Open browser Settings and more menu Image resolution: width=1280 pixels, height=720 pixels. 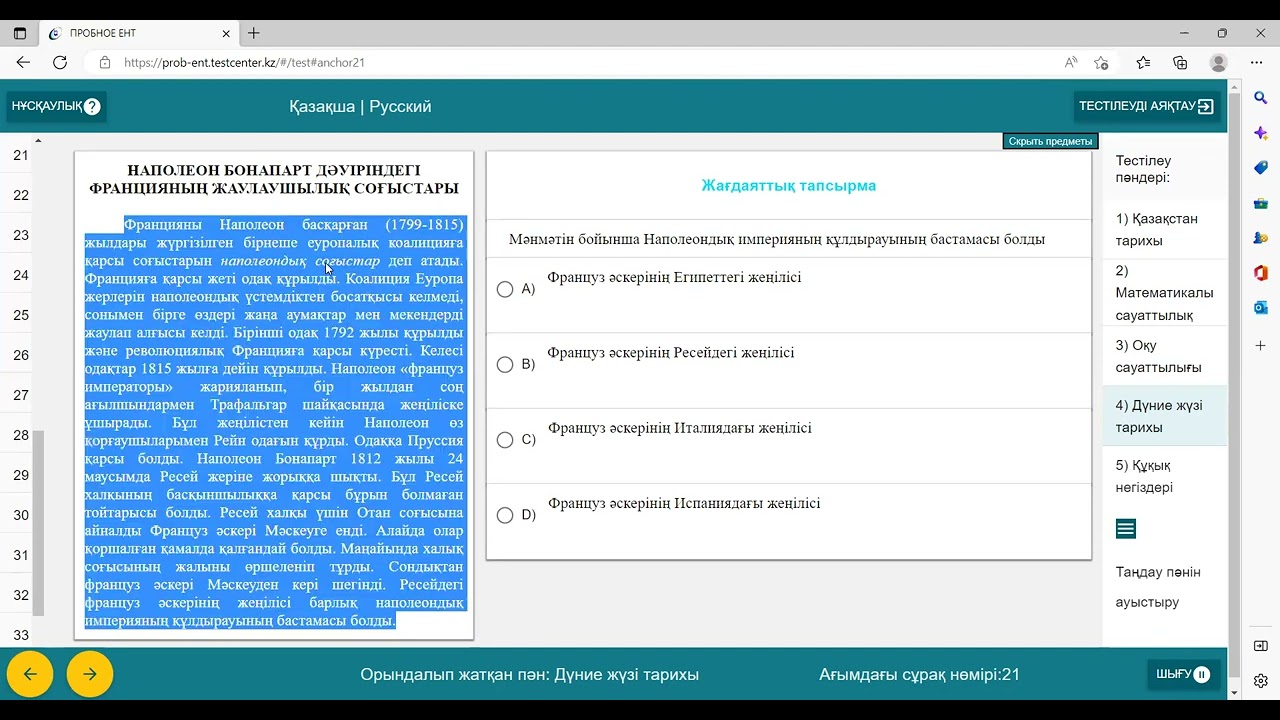[x=1256, y=62]
